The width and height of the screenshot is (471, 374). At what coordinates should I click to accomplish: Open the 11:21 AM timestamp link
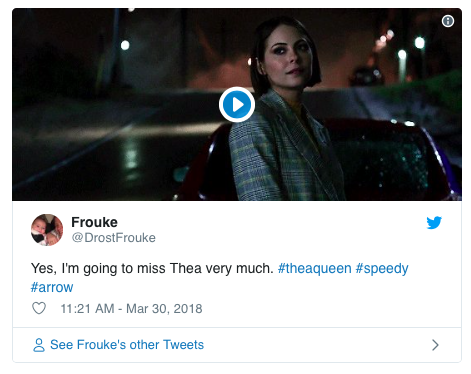coord(87,309)
